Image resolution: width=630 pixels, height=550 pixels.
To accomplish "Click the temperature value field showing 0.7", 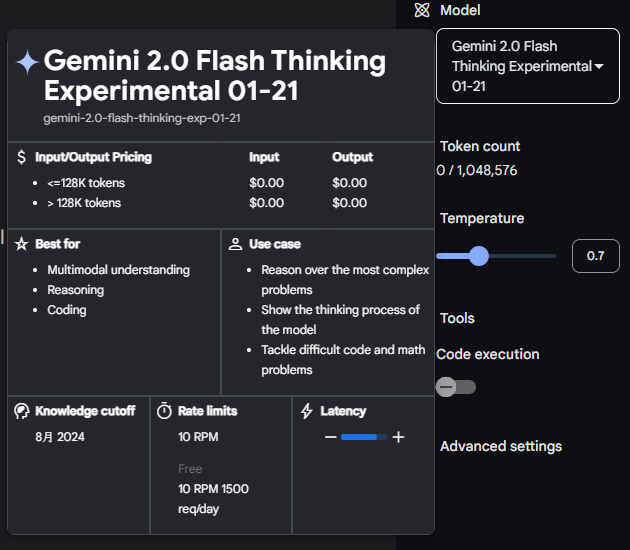I will pyautogui.click(x=595, y=256).
